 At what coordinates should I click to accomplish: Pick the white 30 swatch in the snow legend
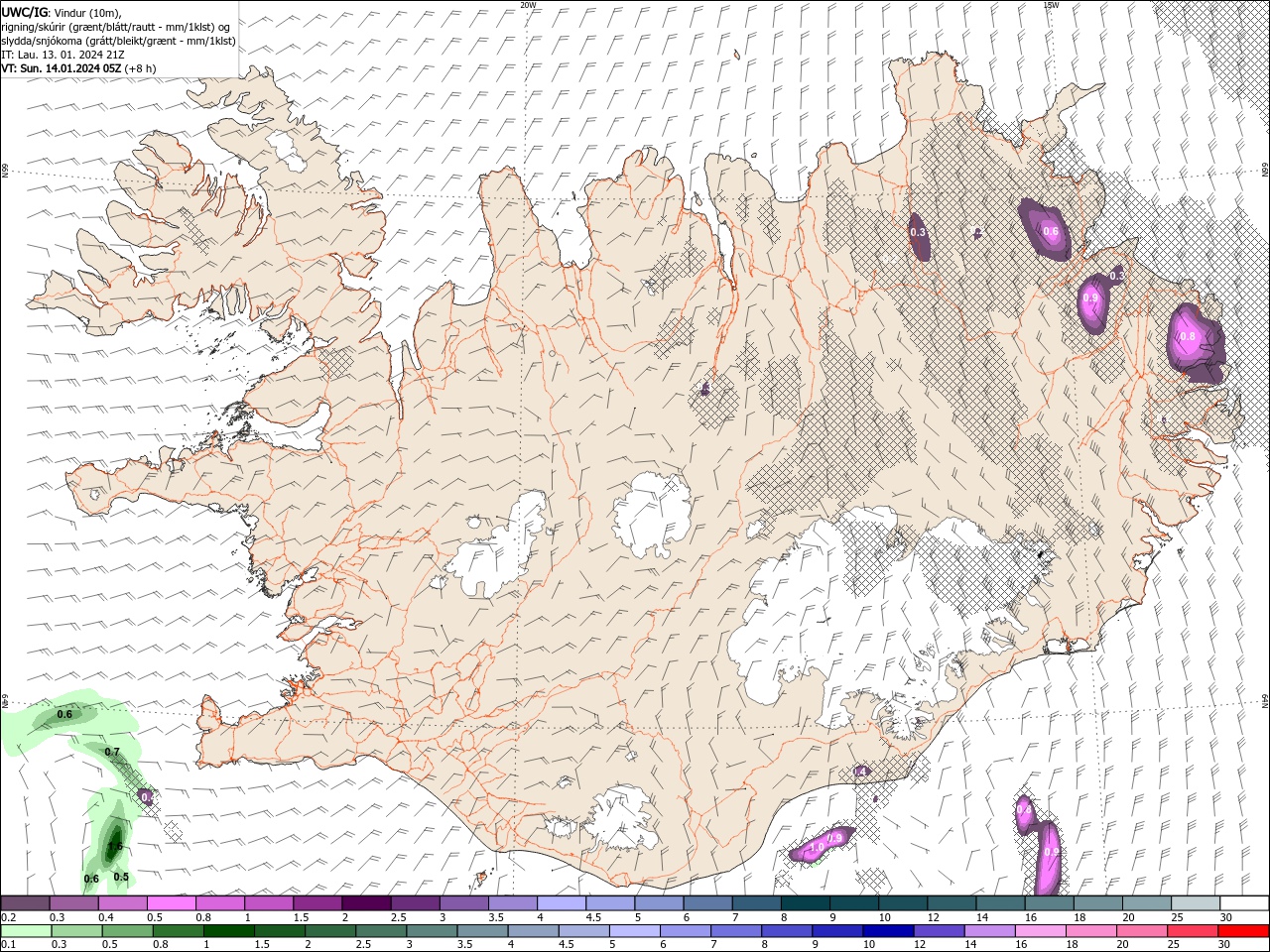(1244, 903)
